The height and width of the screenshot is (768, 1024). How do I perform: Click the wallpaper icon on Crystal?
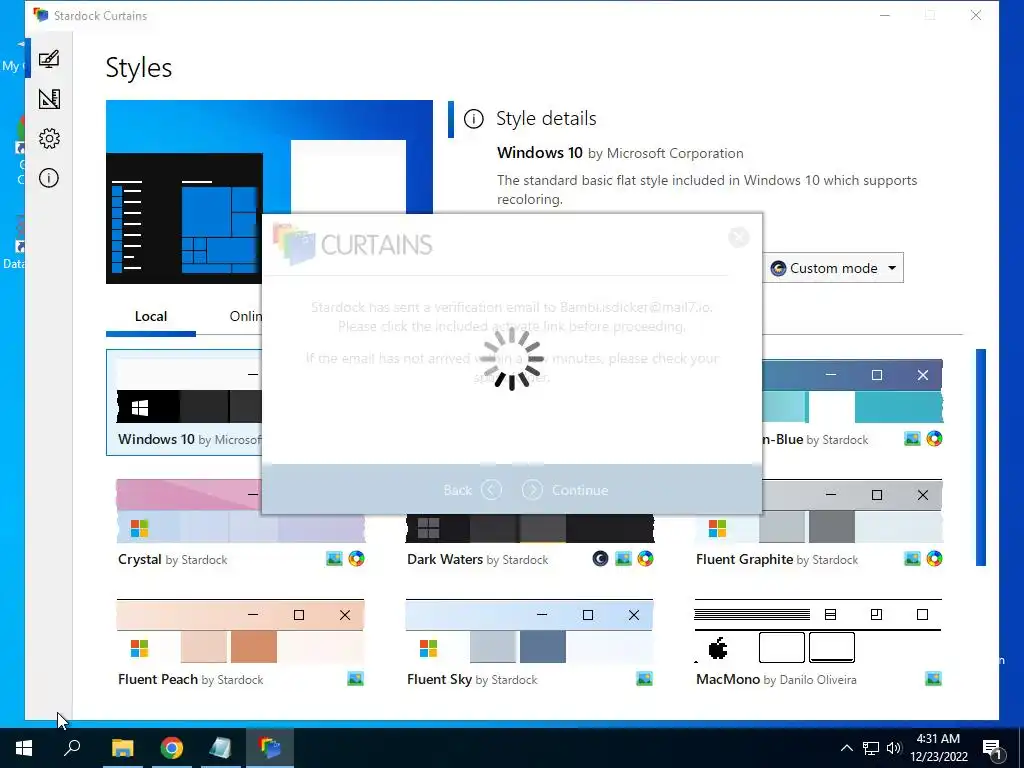pos(334,559)
